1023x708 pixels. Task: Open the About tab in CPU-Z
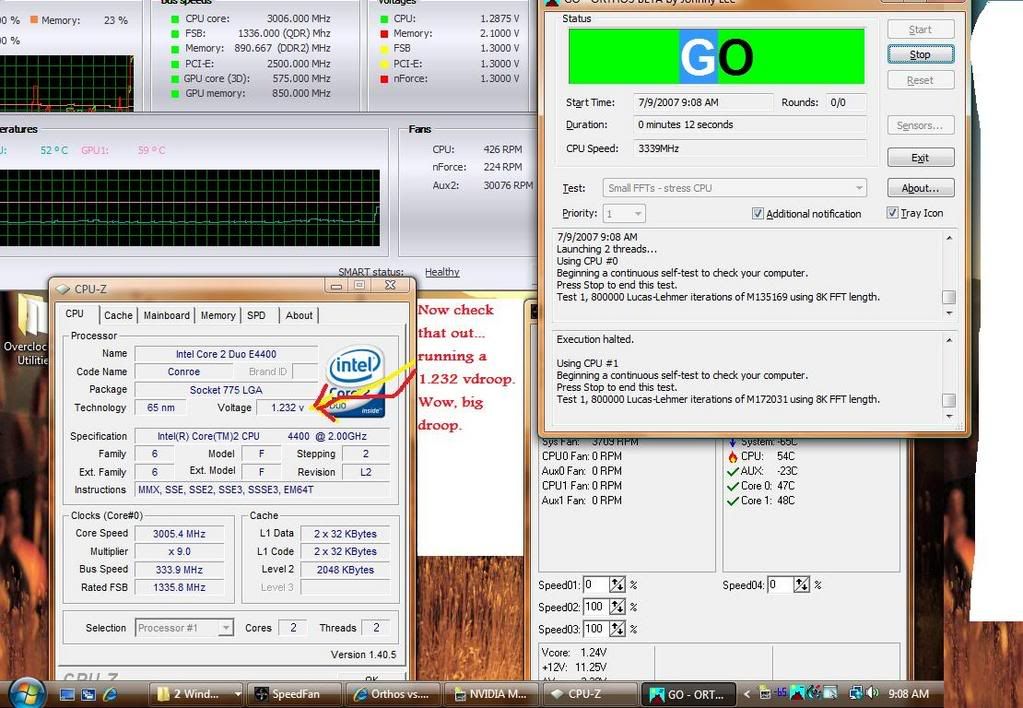299,315
